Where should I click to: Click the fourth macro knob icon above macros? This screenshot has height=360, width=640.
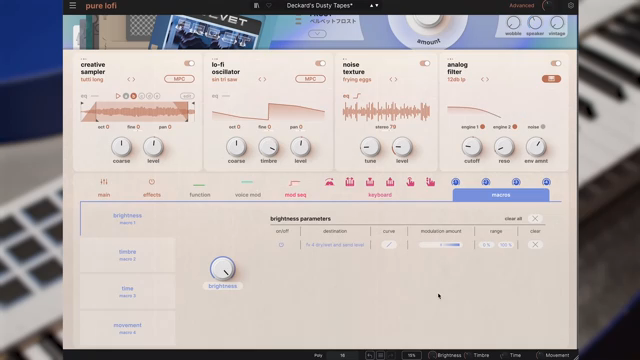point(546,182)
